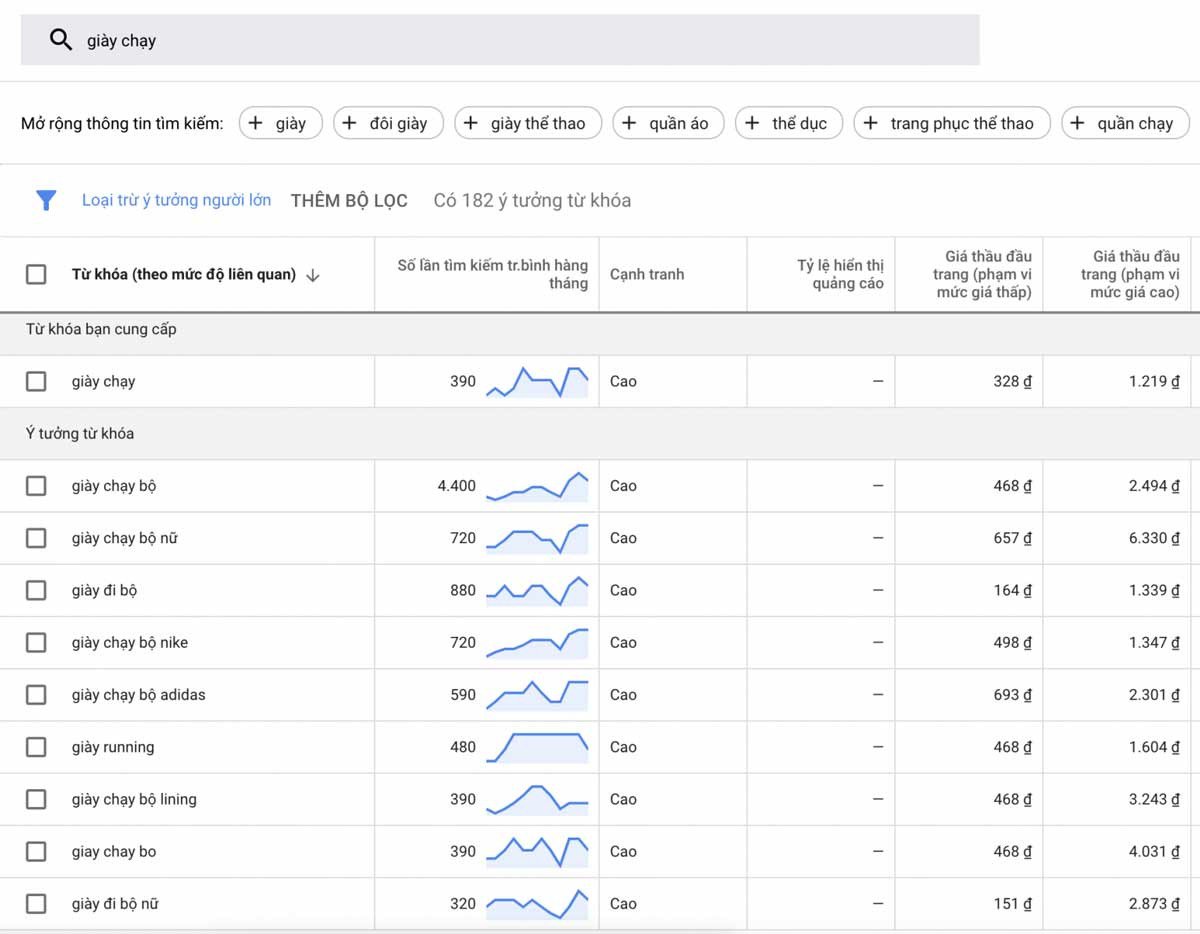Click the 151 ₫ low bid value

[1012, 904]
